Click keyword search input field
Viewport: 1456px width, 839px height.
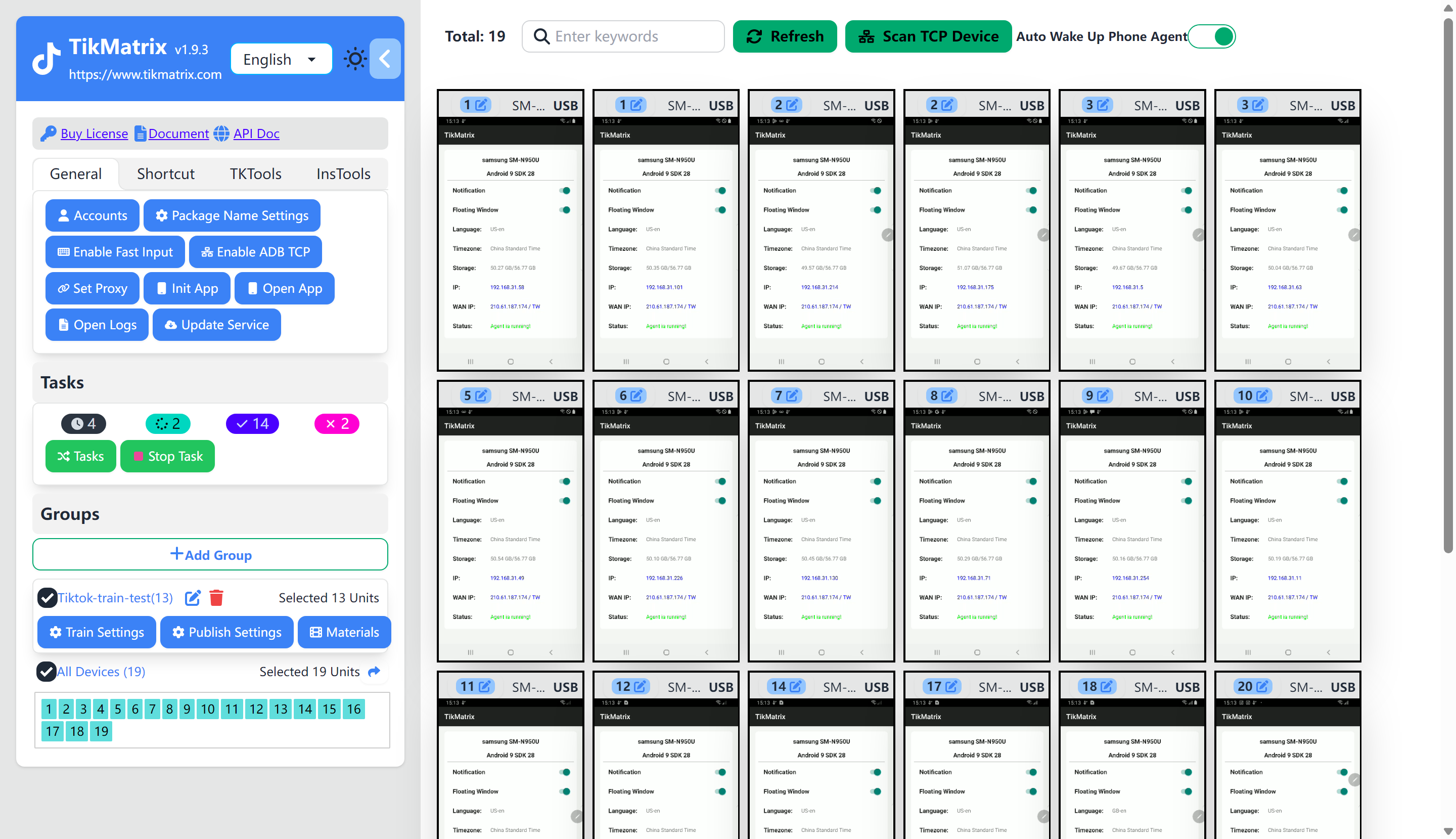(623, 36)
